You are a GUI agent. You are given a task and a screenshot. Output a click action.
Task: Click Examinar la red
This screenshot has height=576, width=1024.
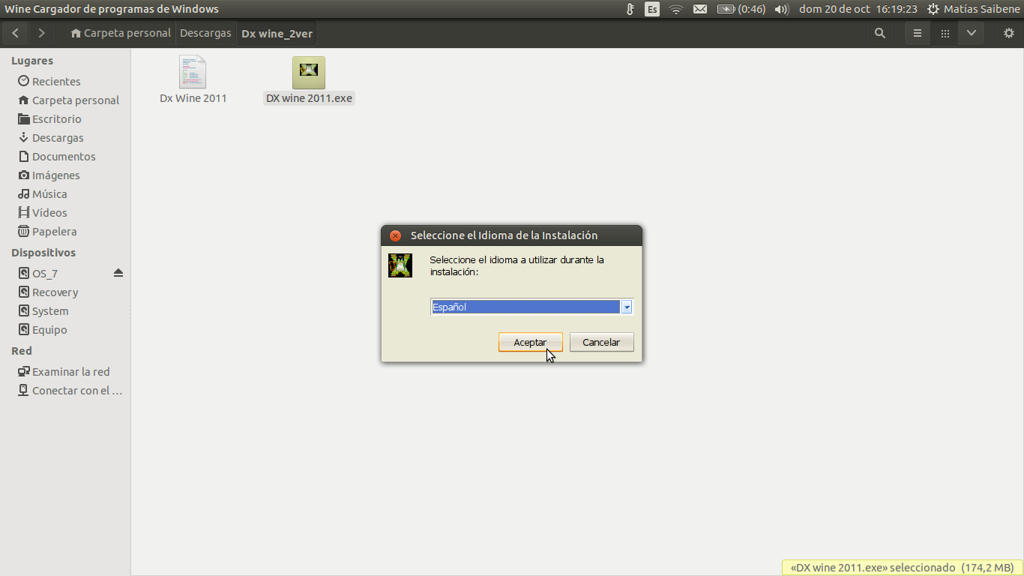point(65,372)
